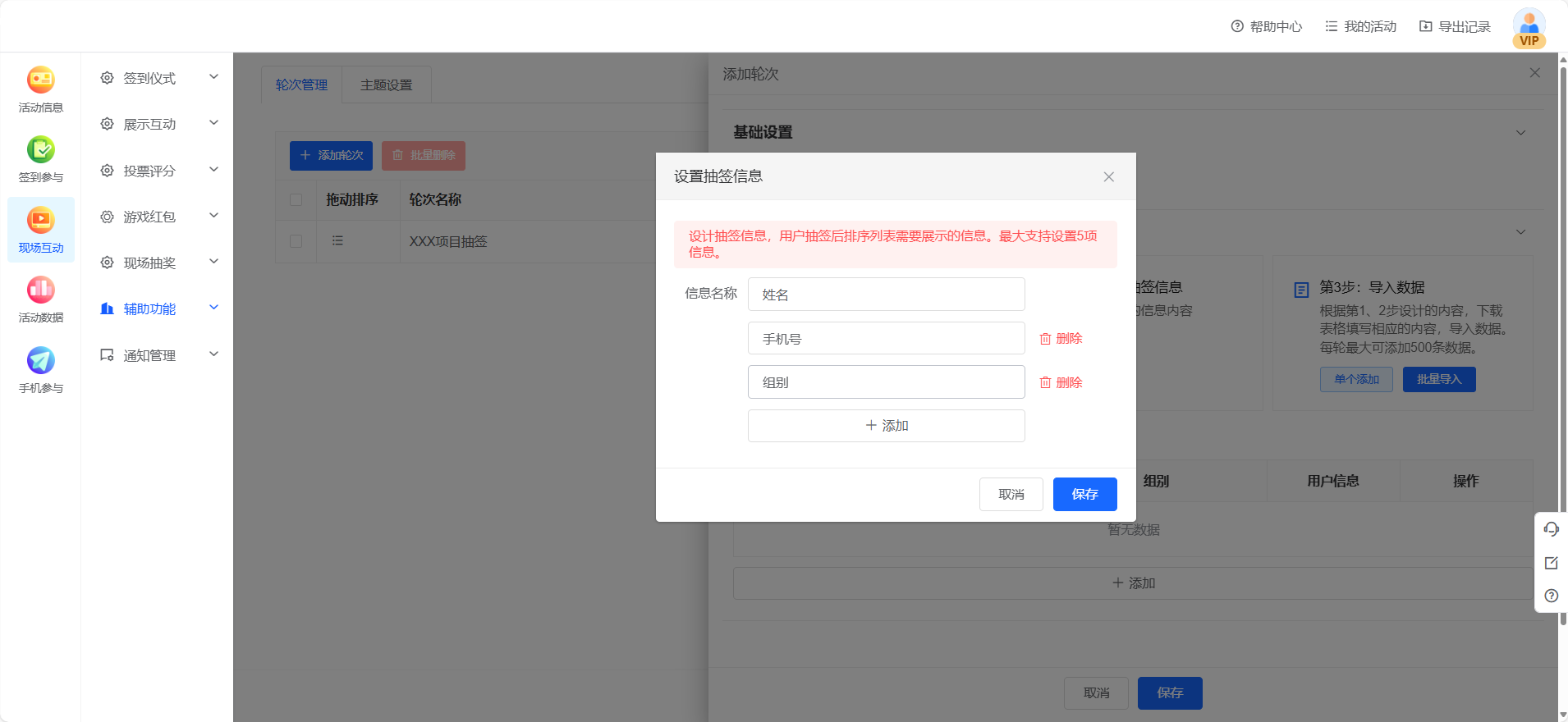1568x722 pixels.
Task: Open the 活动信息 sidebar icon
Action: [40, 89]
